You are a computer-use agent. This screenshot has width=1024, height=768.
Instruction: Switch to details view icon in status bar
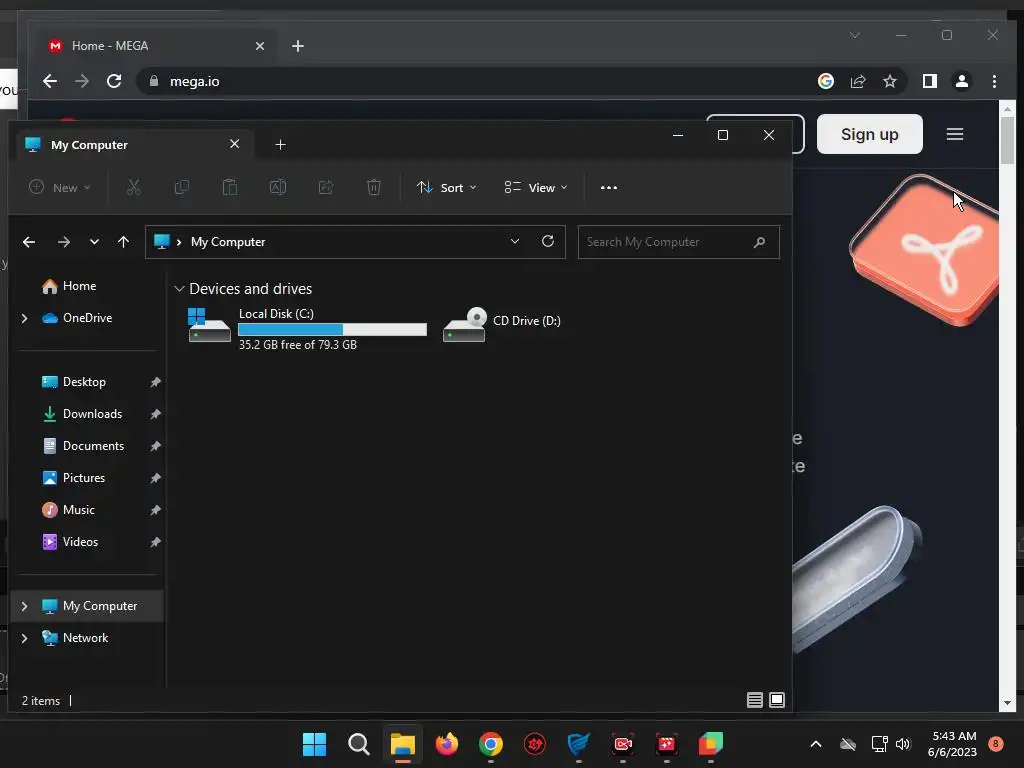pos(754,700)
